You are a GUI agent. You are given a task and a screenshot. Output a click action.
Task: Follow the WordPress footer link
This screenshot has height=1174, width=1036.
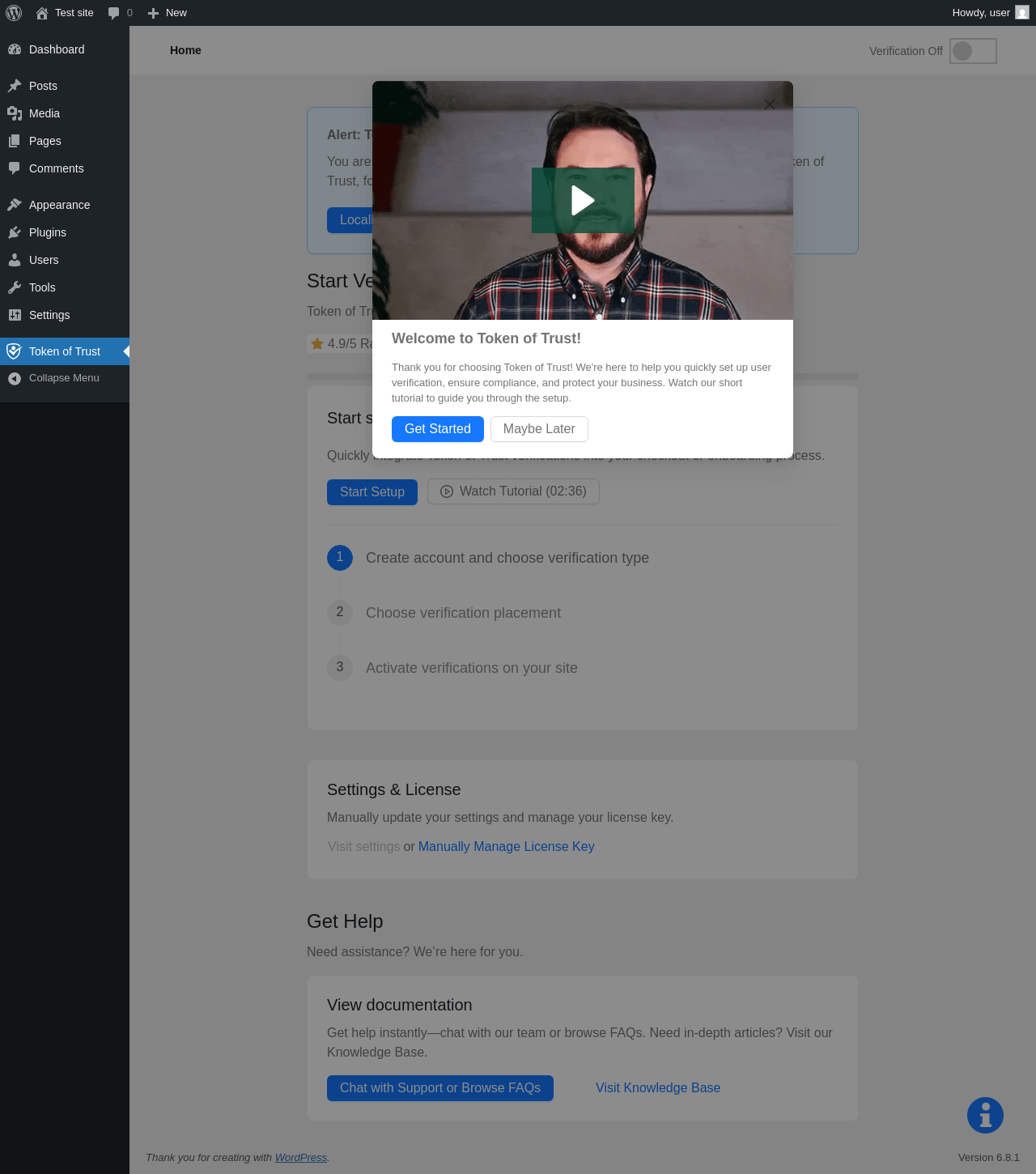(x=301, y=1158)
